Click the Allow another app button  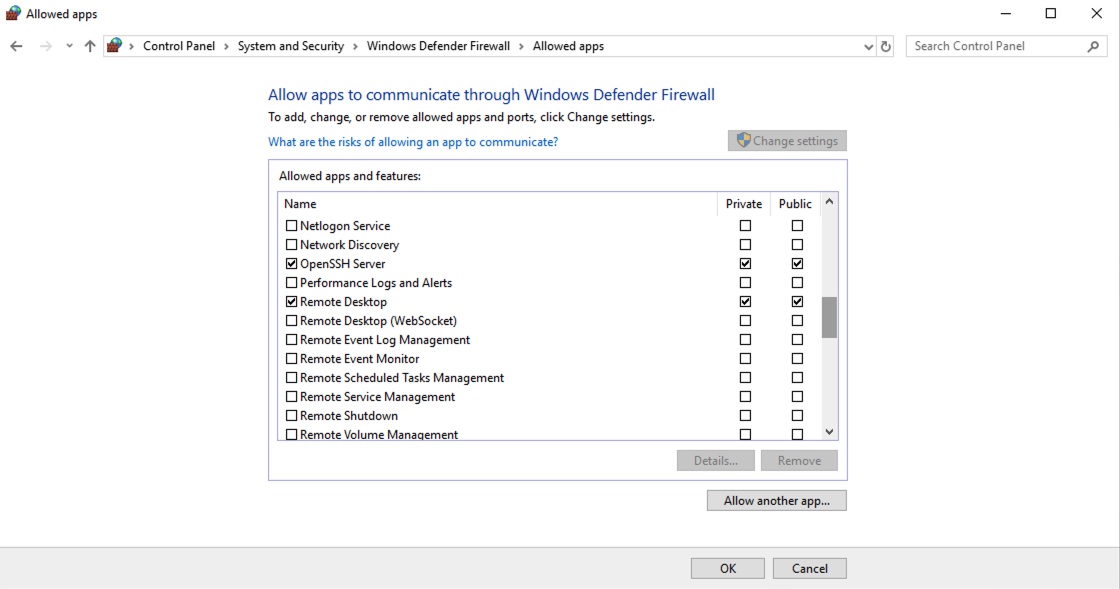776,500
